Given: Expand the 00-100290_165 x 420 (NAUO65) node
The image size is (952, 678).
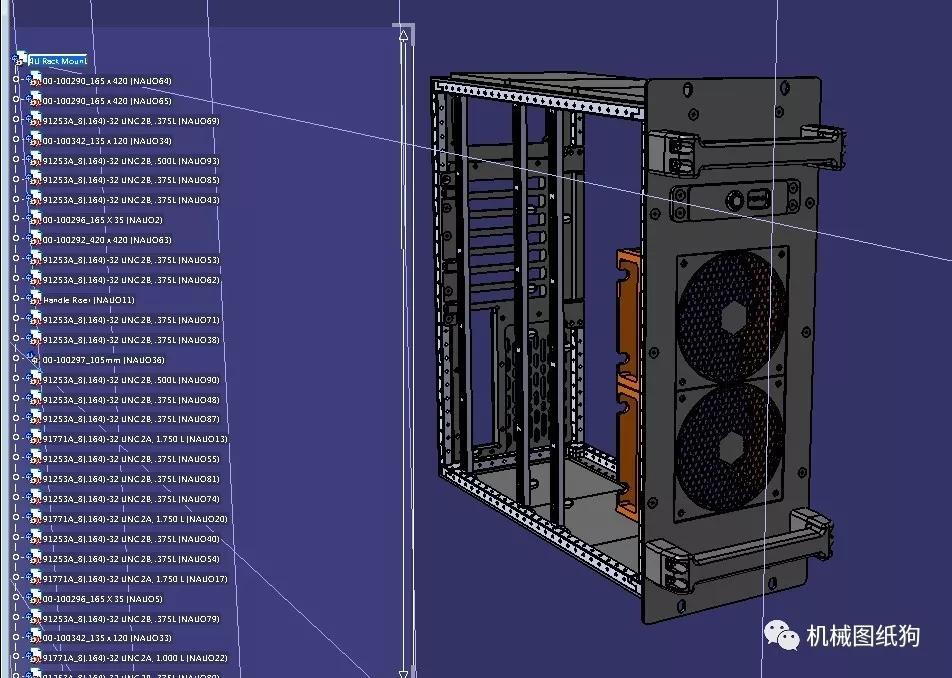Looking at the screenshot, I should coord(17,101).
